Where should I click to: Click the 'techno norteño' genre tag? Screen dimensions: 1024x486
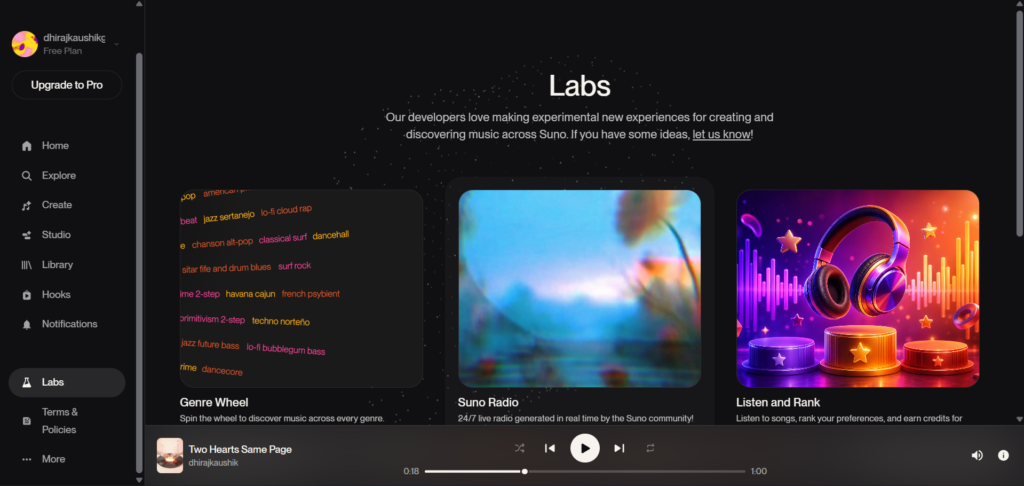pyautogui.click(x=281, y=321)
